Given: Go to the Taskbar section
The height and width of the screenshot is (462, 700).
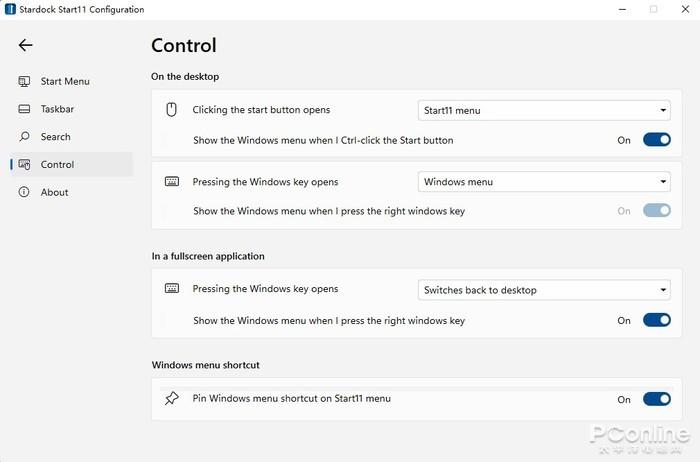Looking at the screenshot, I should 57,109.
